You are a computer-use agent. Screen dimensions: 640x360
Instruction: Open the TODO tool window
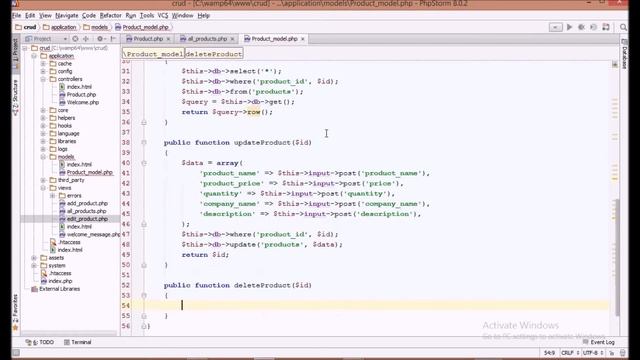40,342
